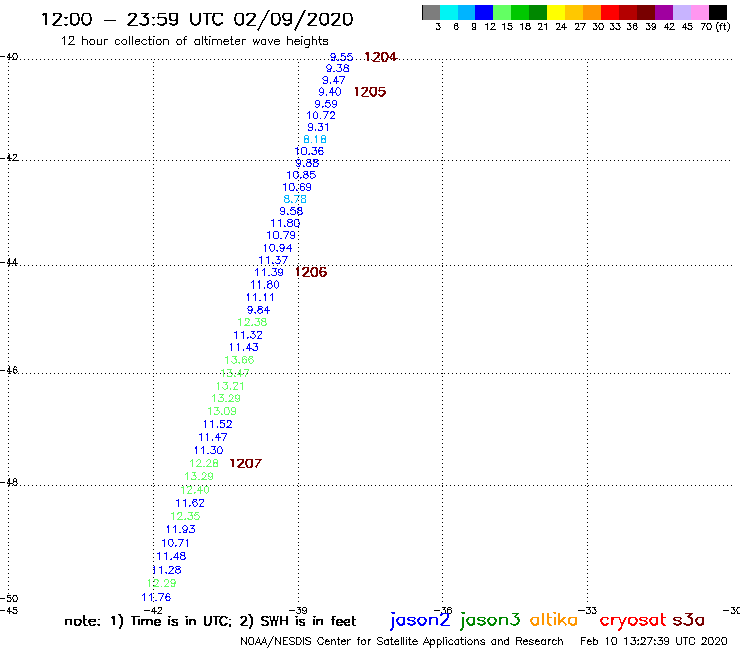Image resolution: width=740 pixels, height=650 pixels.
Task: Click the jason2 satellite legend label
Action: (420, 620)
